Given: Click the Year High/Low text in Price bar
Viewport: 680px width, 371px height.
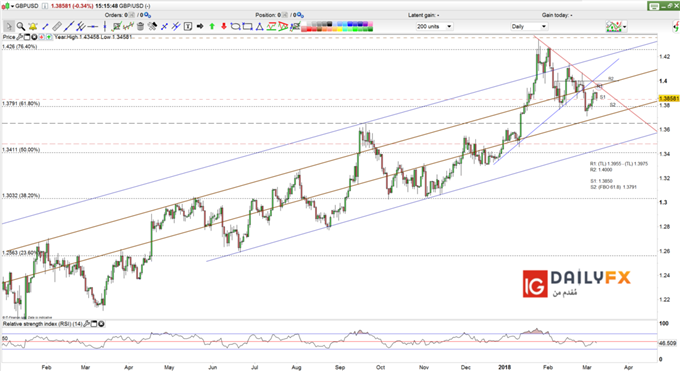Looking at the screenshot, I should (94, 37).
